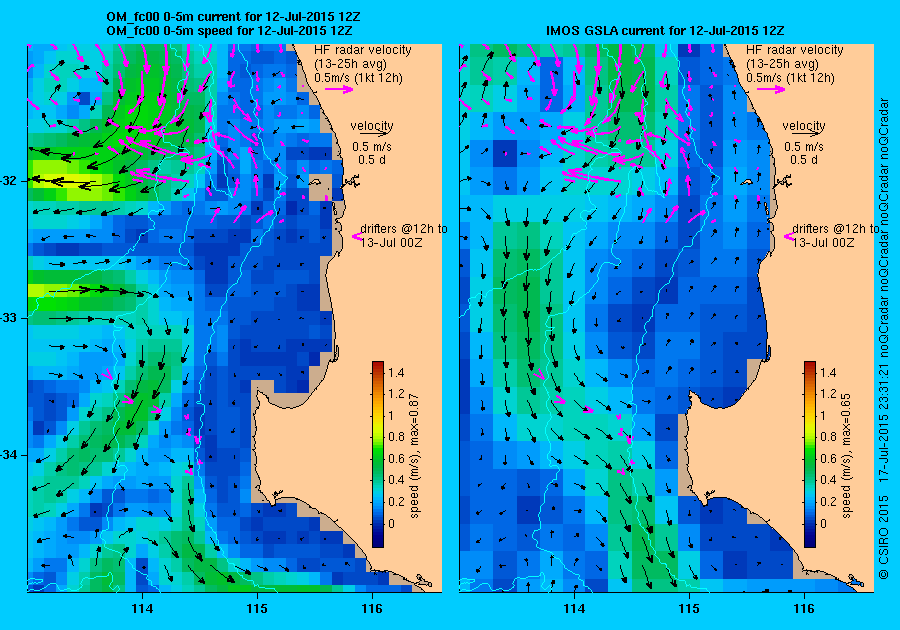Screen dimensions: 900x630
Task: Click '13-Jul 00Z' text in left map
Action: click(391, 243)
